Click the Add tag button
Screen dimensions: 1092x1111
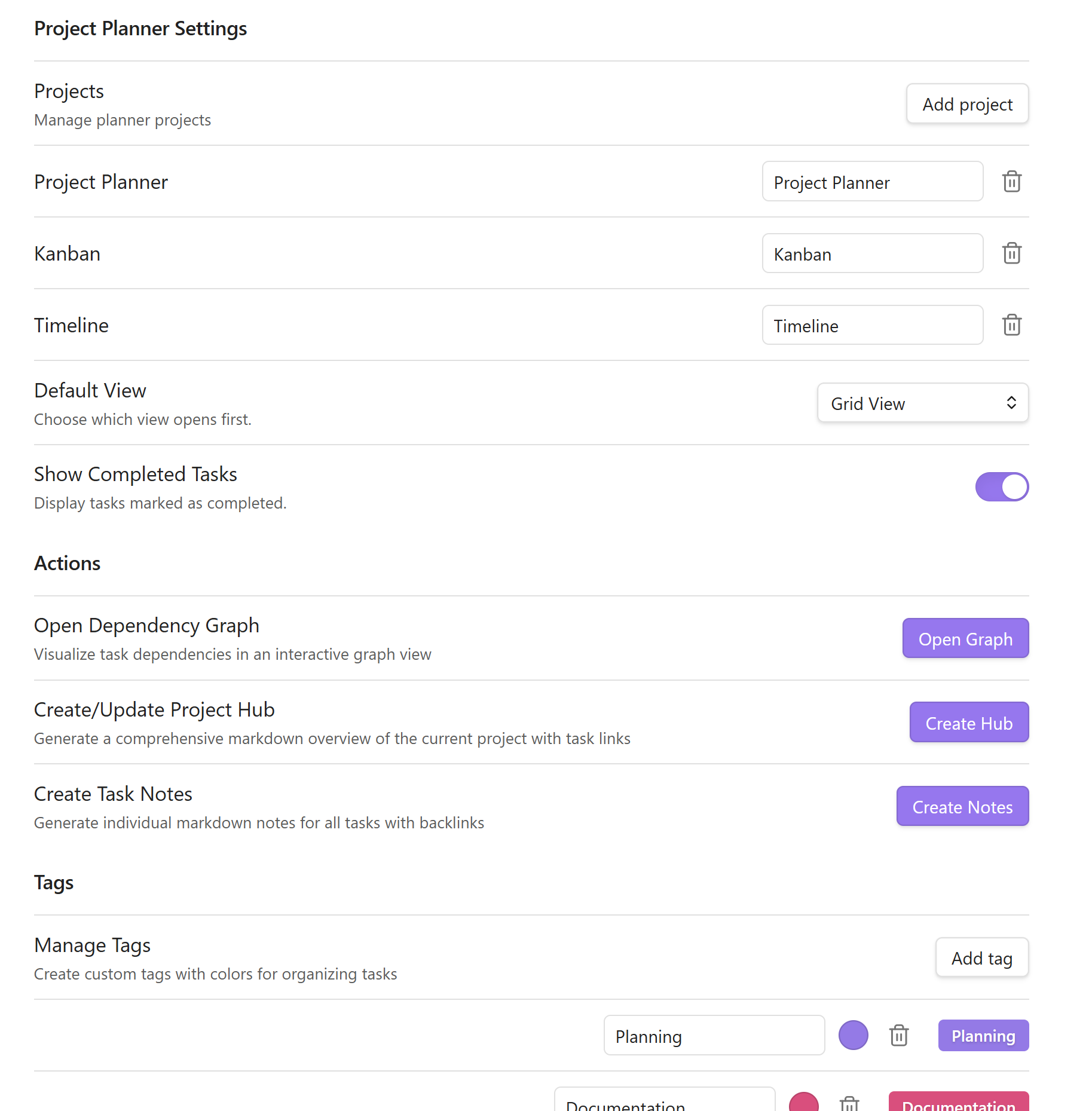[981, 957]
